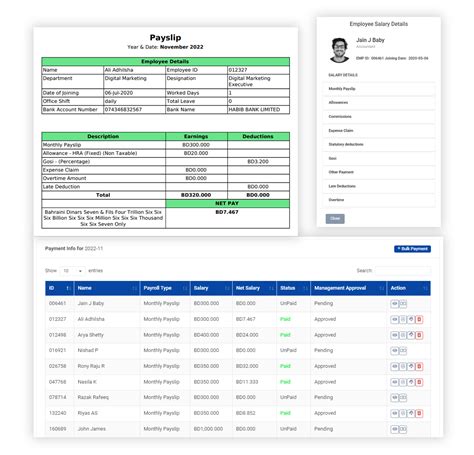Click red delete icon in Arya Shetty's row
This screenshot has height=455, width=474.
point(419,335)
